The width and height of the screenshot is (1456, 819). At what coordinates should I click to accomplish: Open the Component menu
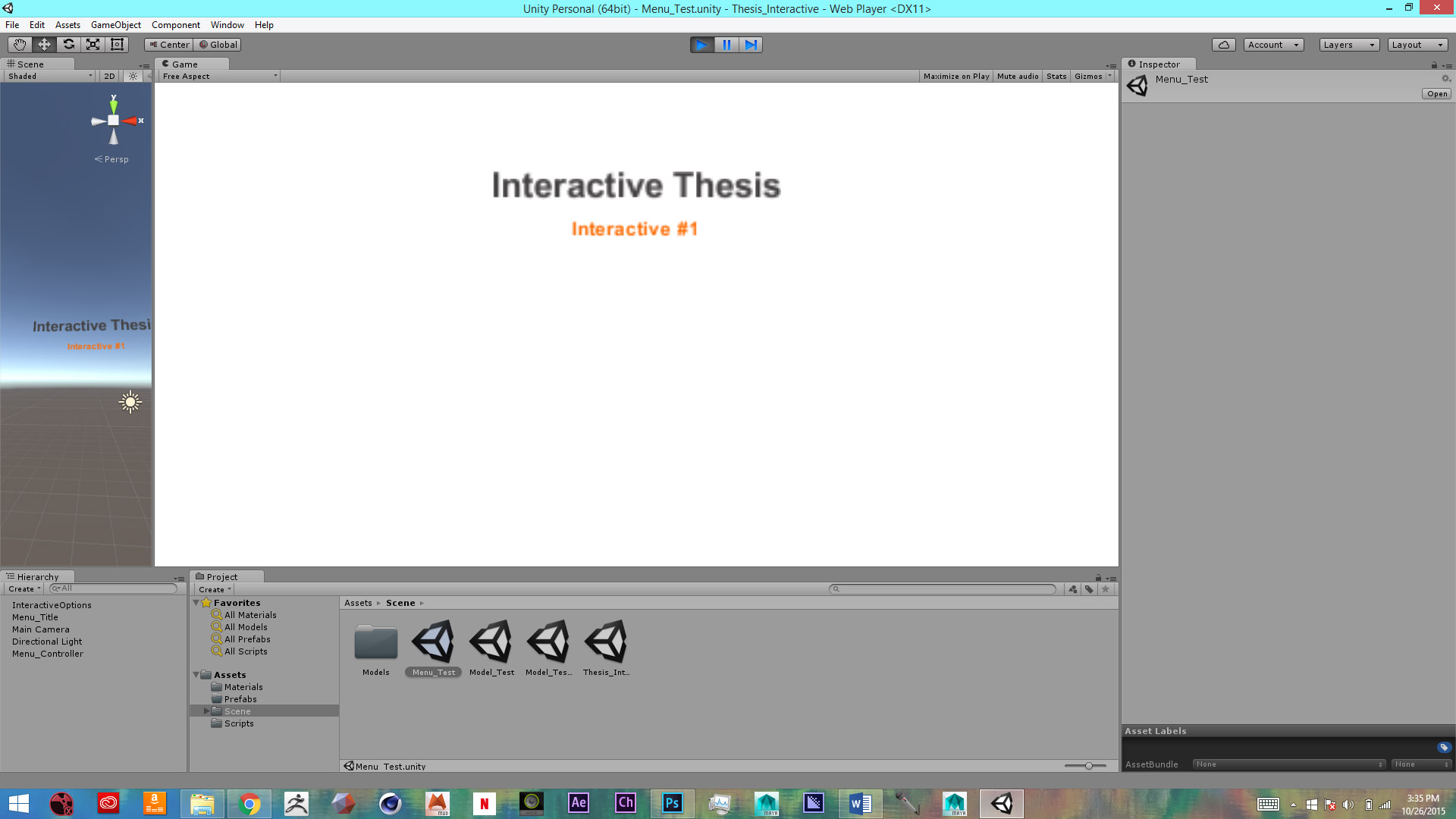(176, 25)
